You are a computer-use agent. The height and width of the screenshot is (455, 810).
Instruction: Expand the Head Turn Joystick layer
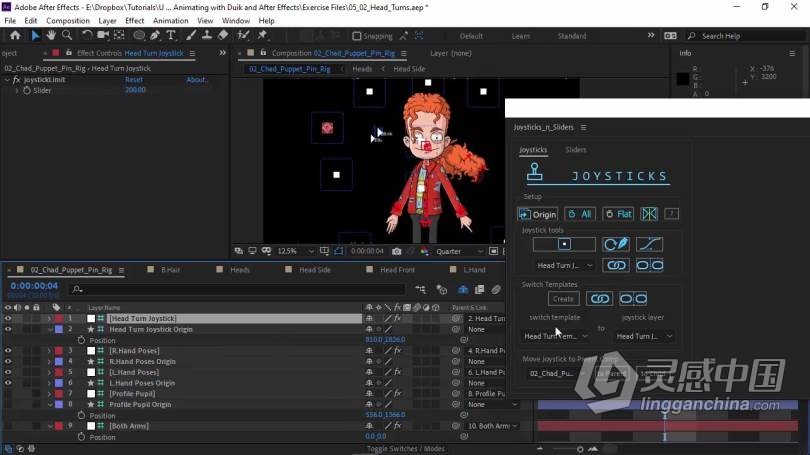pyautogui.click(x=50, y=319)
